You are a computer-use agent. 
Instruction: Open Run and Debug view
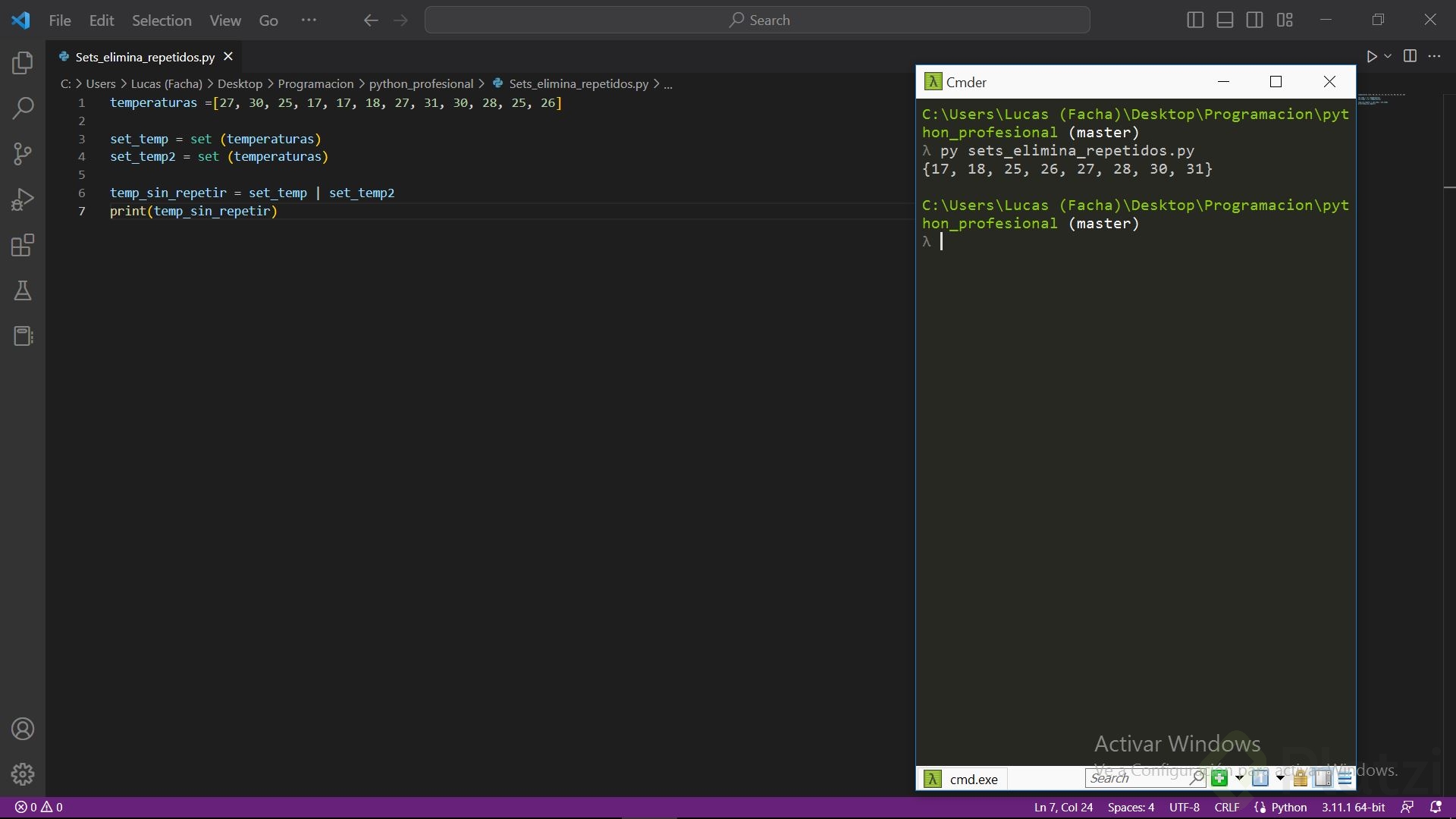pos(23,199)
